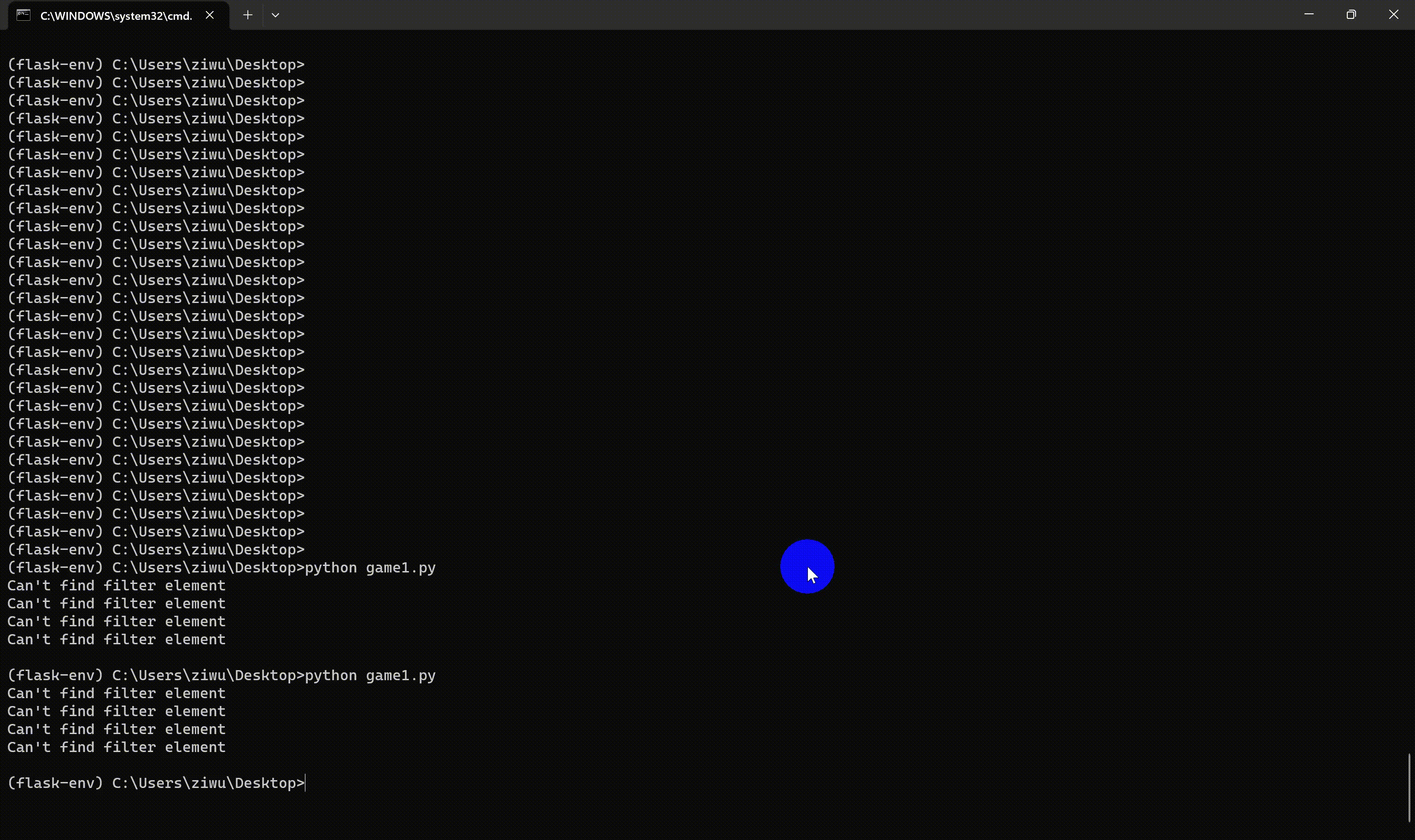Click the first 'Can't find filter element' line
The height and width of the screenshot is (840, 1415).
(116, 586)
